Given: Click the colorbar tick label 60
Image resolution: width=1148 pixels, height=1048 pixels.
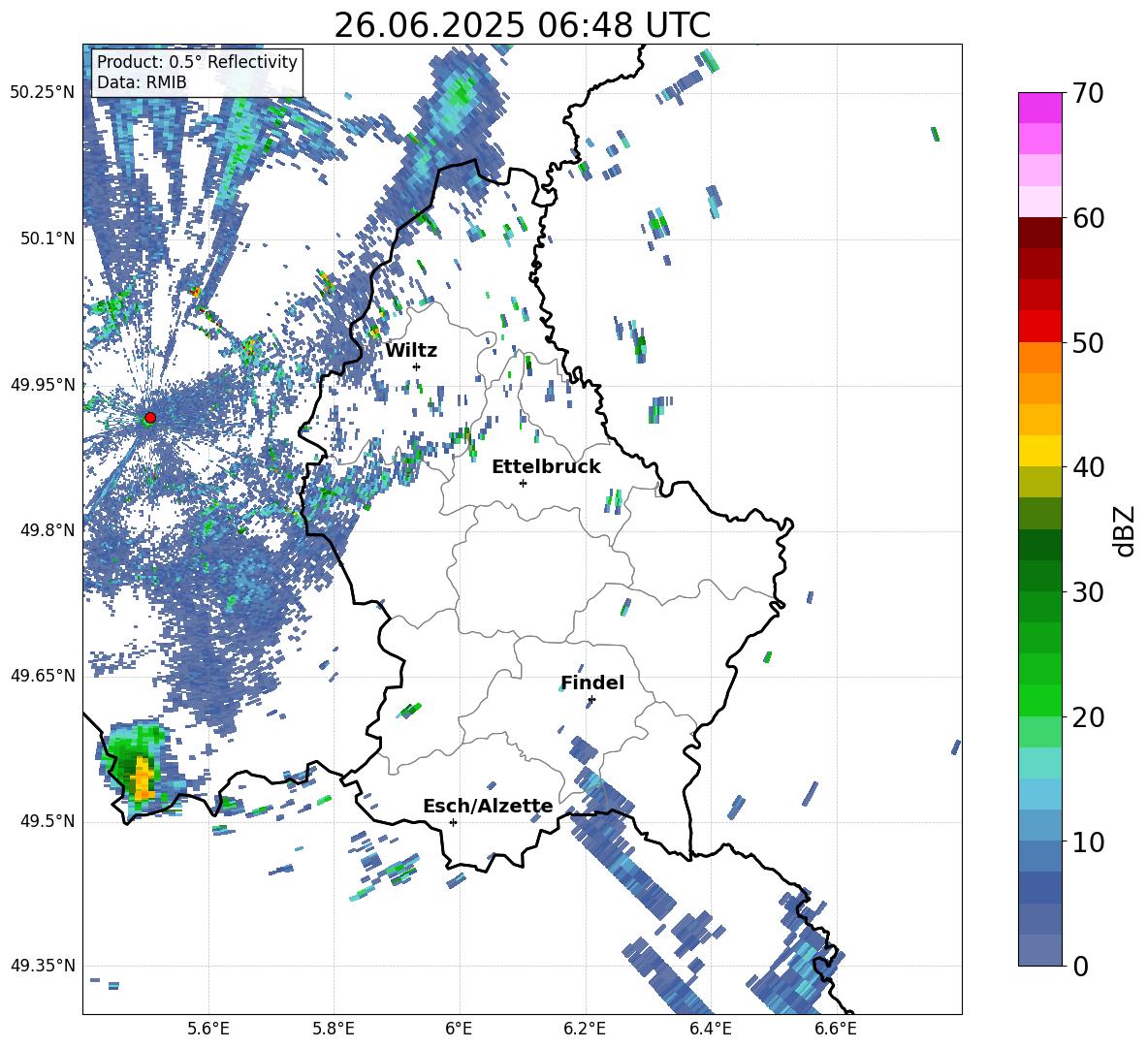Looking at the screenshot, I should (1088, 218).
